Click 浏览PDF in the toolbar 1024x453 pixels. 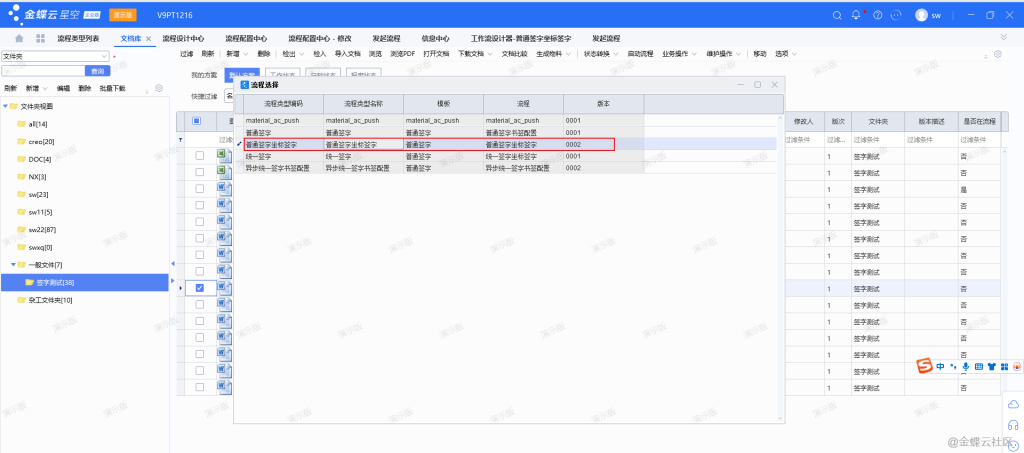(x=402, y=54)
